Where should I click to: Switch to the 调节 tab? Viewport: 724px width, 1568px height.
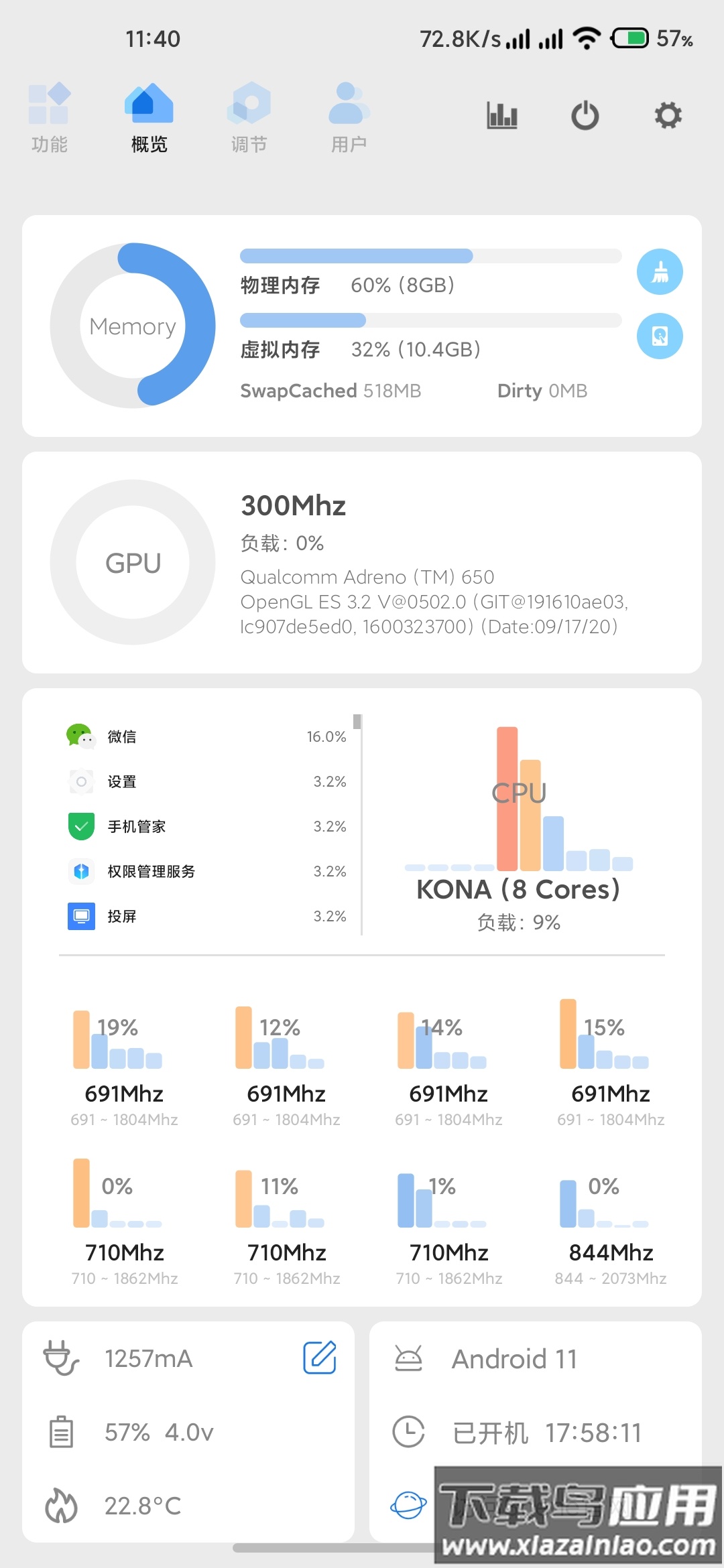pos(249,117)
